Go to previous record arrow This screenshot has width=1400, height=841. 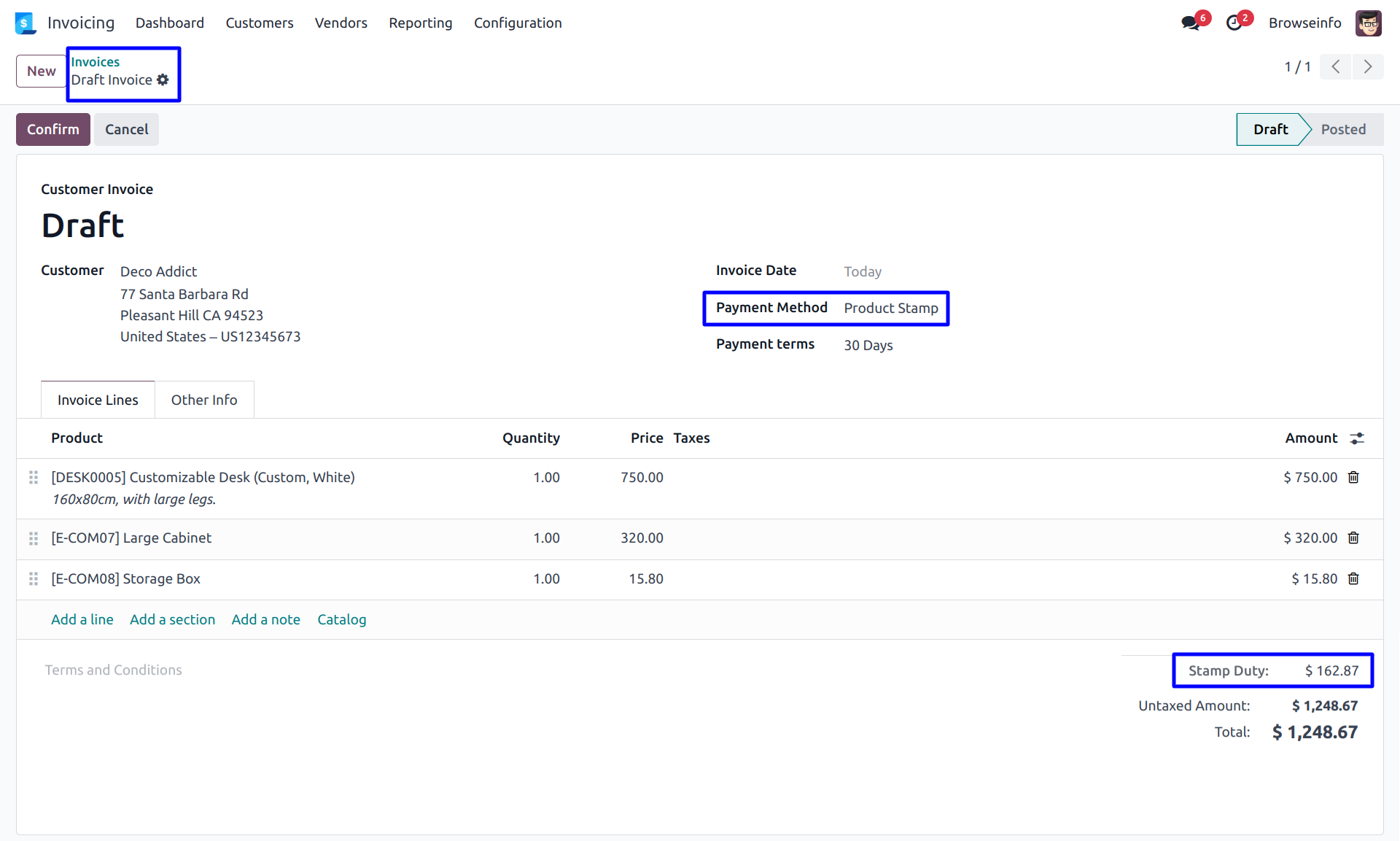pyautogui.click(x=1336, y=67)
